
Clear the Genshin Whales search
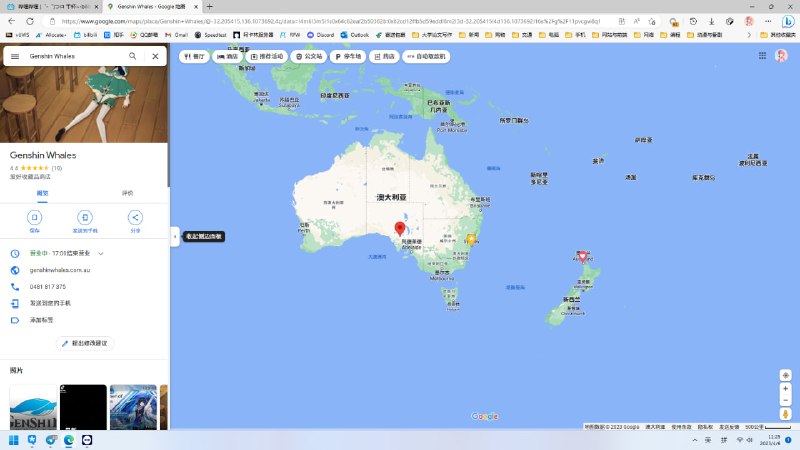[155, 56]
